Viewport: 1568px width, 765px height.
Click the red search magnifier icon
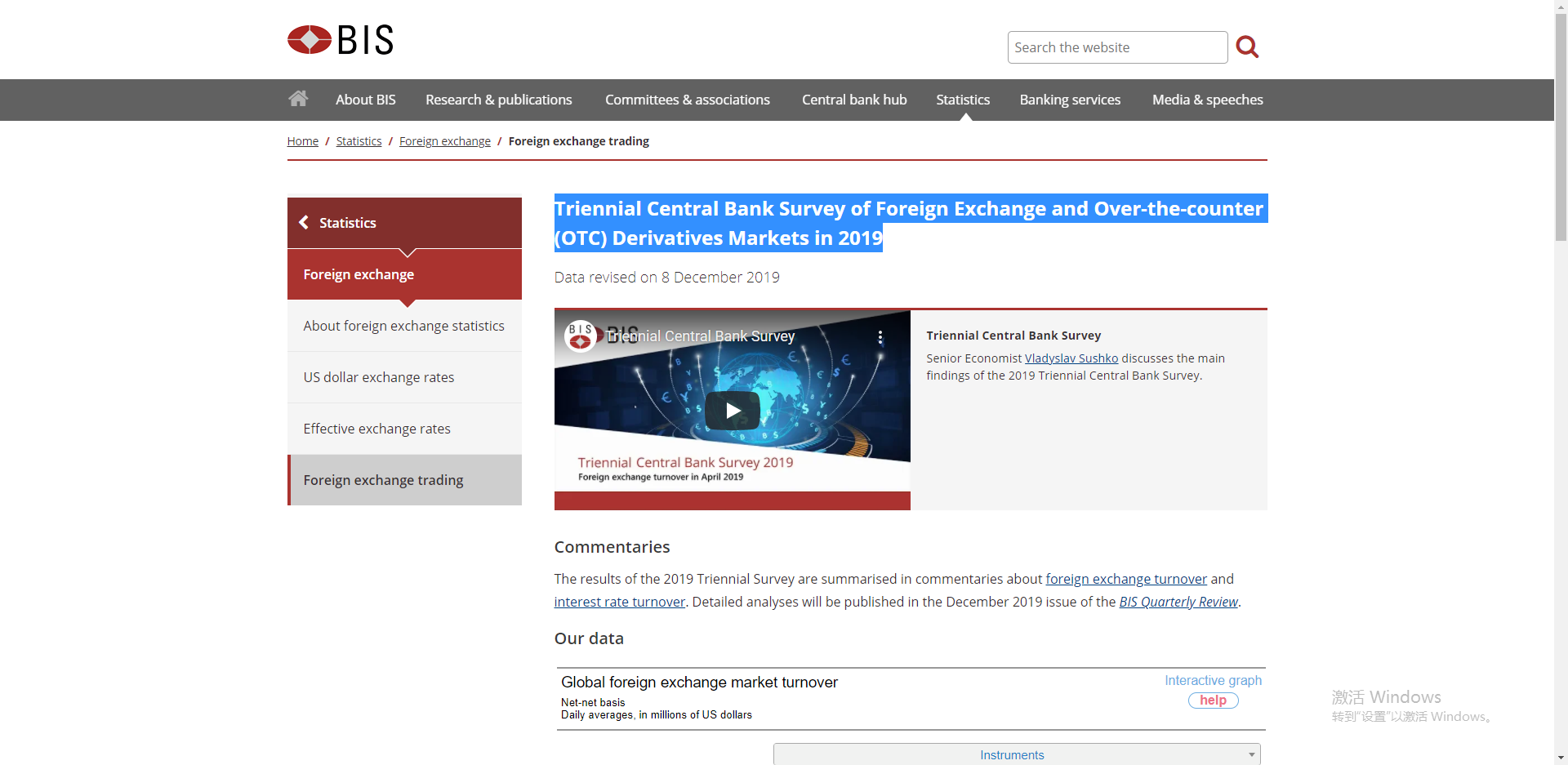[1246, 47]
